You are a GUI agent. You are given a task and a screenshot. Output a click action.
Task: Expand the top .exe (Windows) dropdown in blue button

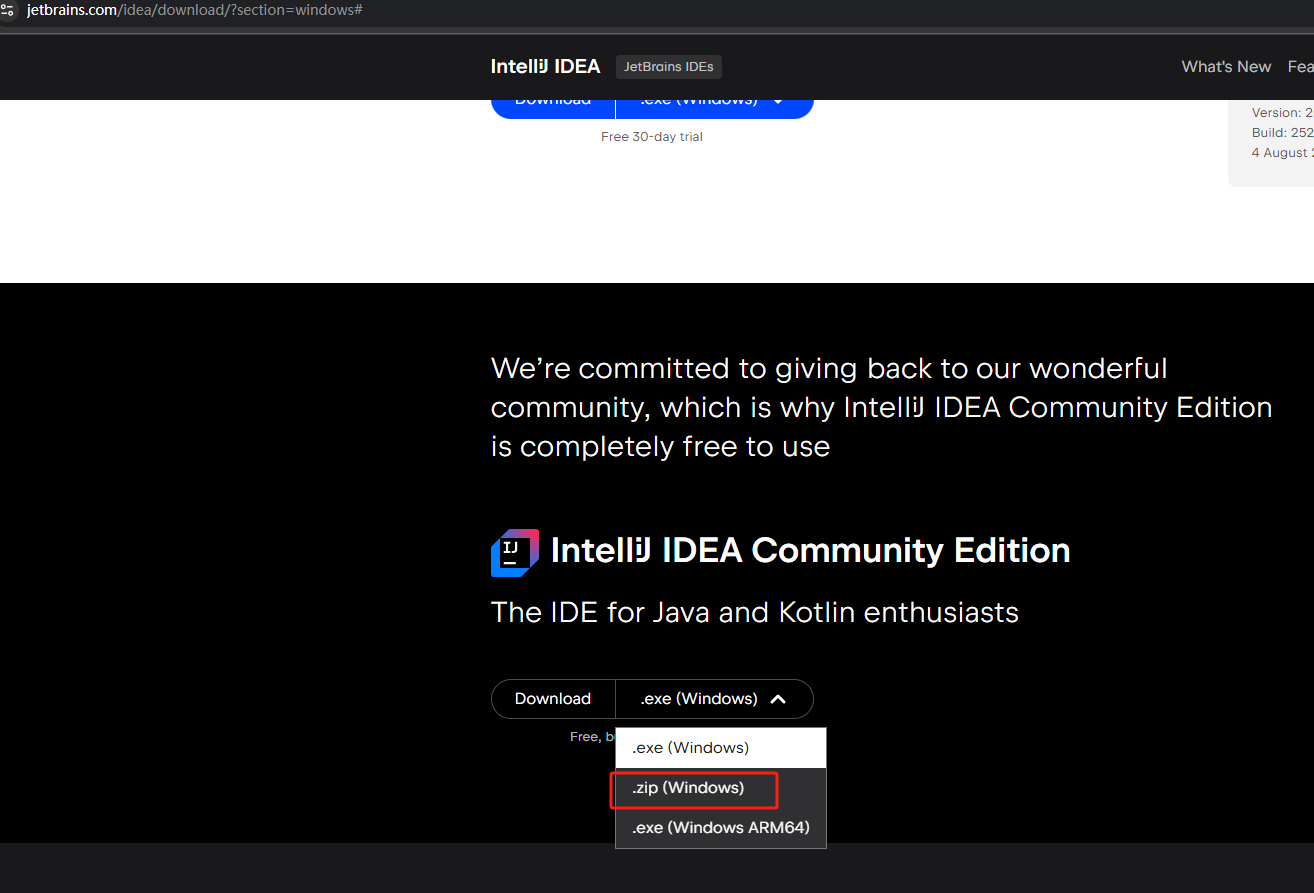pyautogui.click(x=714, y=108)
